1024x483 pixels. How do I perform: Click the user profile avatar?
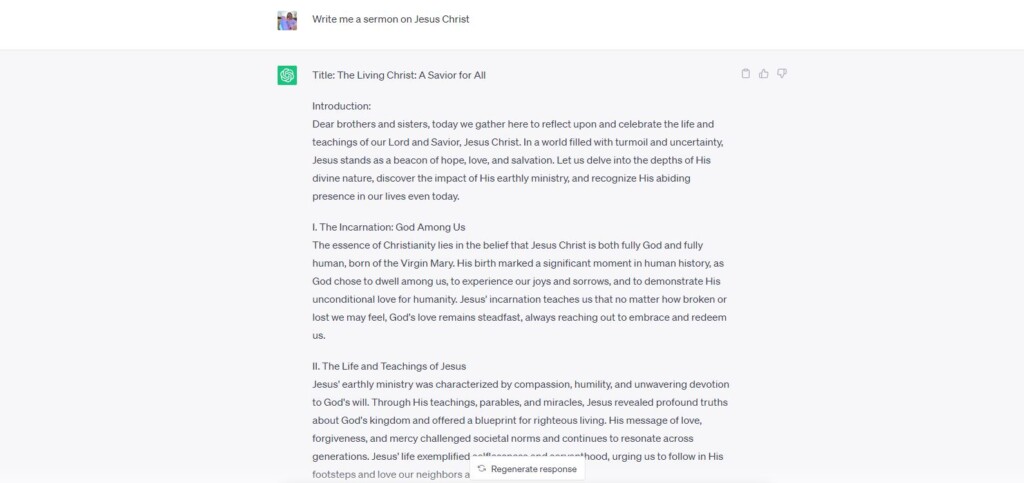(287, 20)
